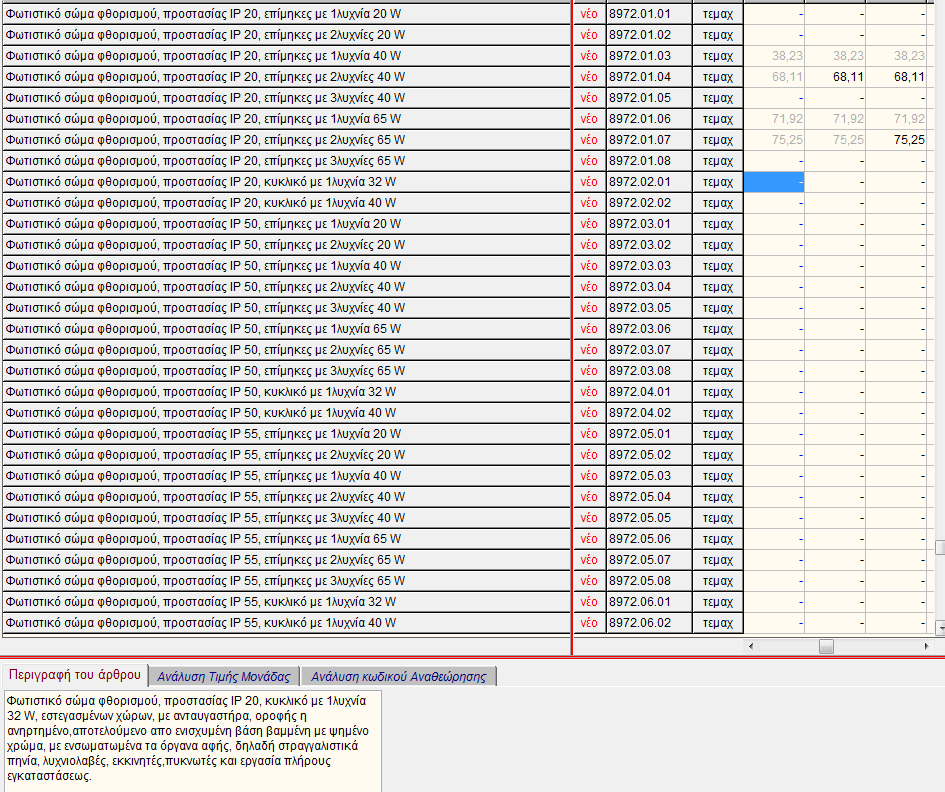Select the highlighted blue cell in row 8972.02.01
The height and width of the screenshot is (792, 945).
tap(774, 181)
